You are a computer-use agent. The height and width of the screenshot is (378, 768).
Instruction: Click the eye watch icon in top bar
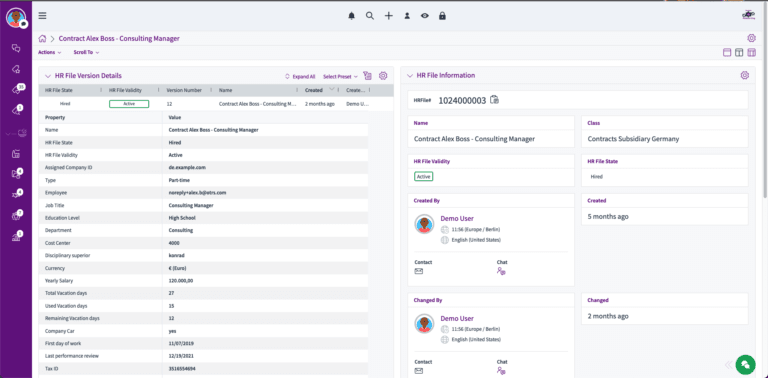pyautogui.click(x=425, y=16)
